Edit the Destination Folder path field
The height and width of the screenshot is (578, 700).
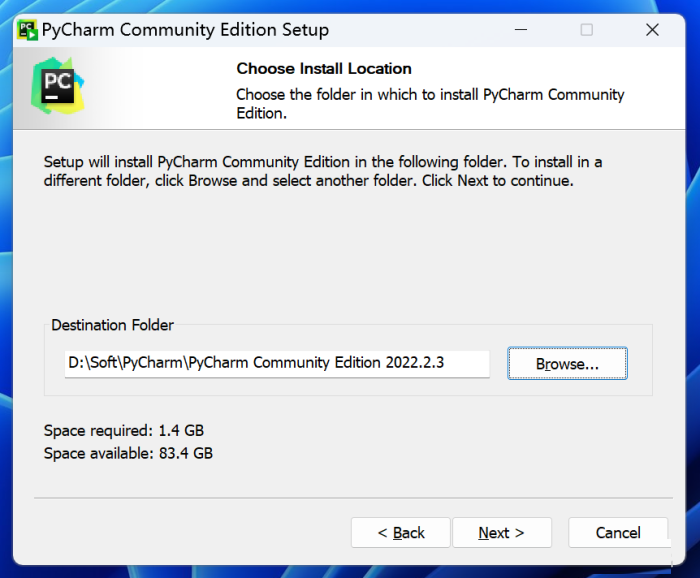[277, 363]
